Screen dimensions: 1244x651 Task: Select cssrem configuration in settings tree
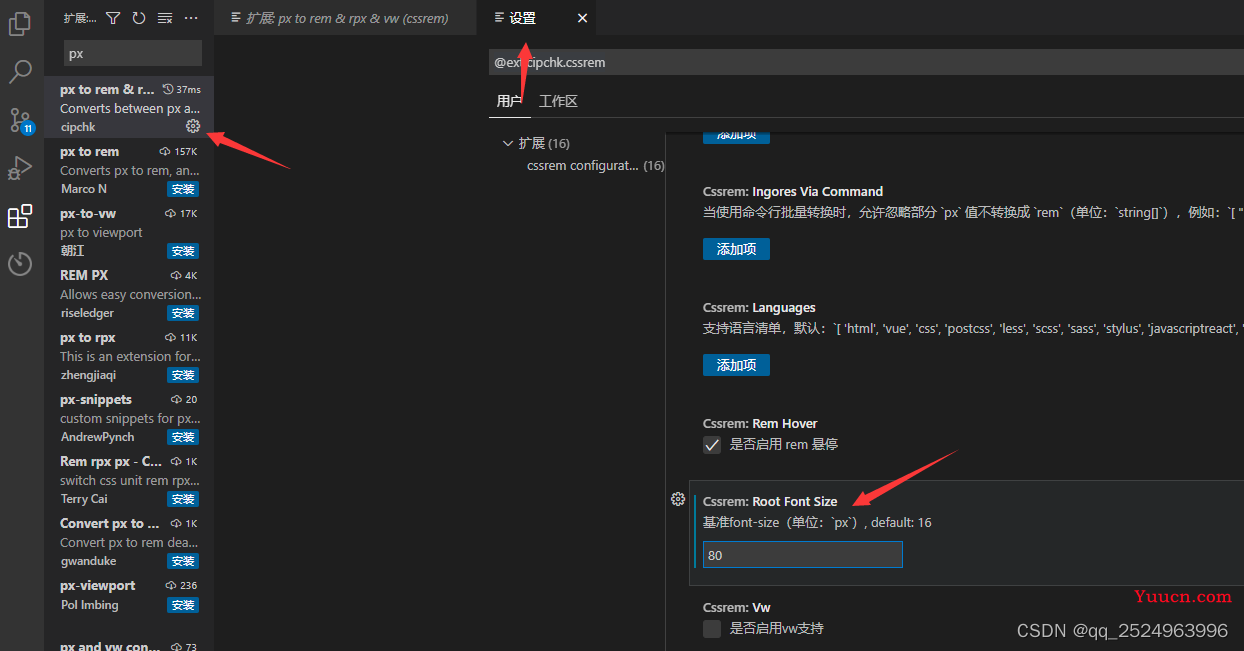[595, 165]
